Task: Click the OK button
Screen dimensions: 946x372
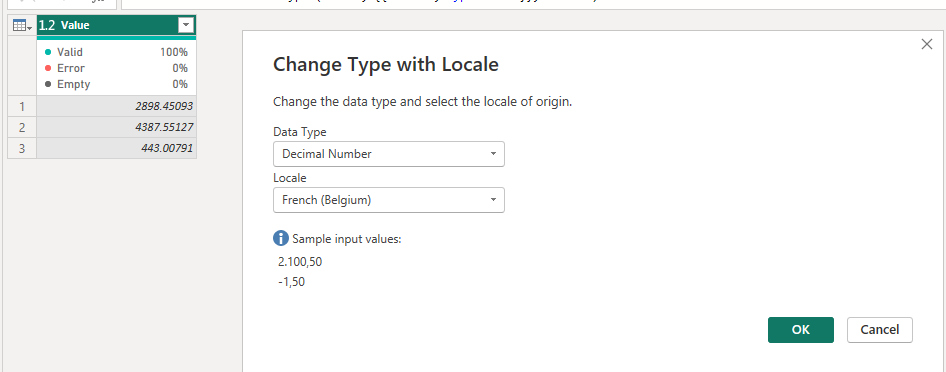Action: point(801,330)
